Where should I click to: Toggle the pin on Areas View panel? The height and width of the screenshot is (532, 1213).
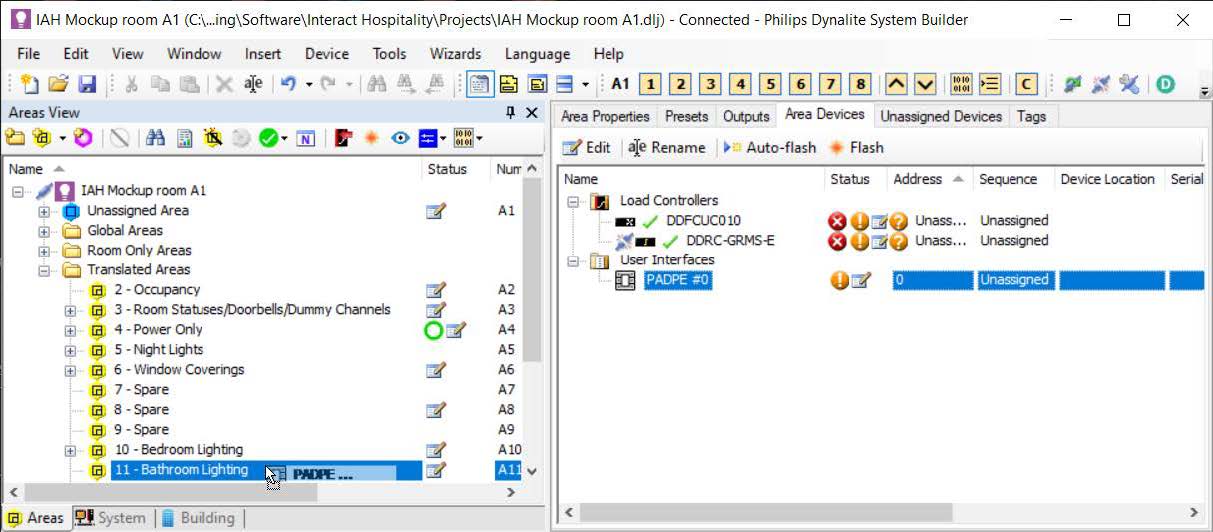click(x=510, y=113)
